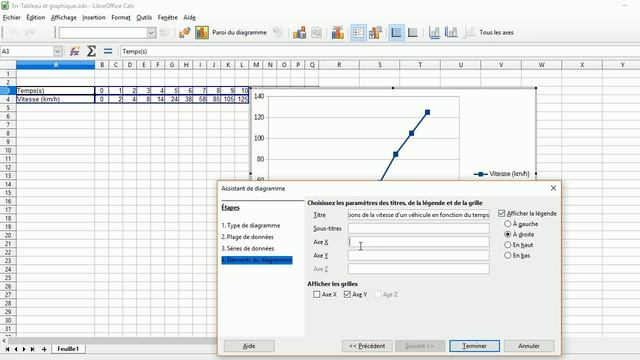Toggle the horizontal grids icon
Viewport: 640px width, 360px height.
click(396, 33)
